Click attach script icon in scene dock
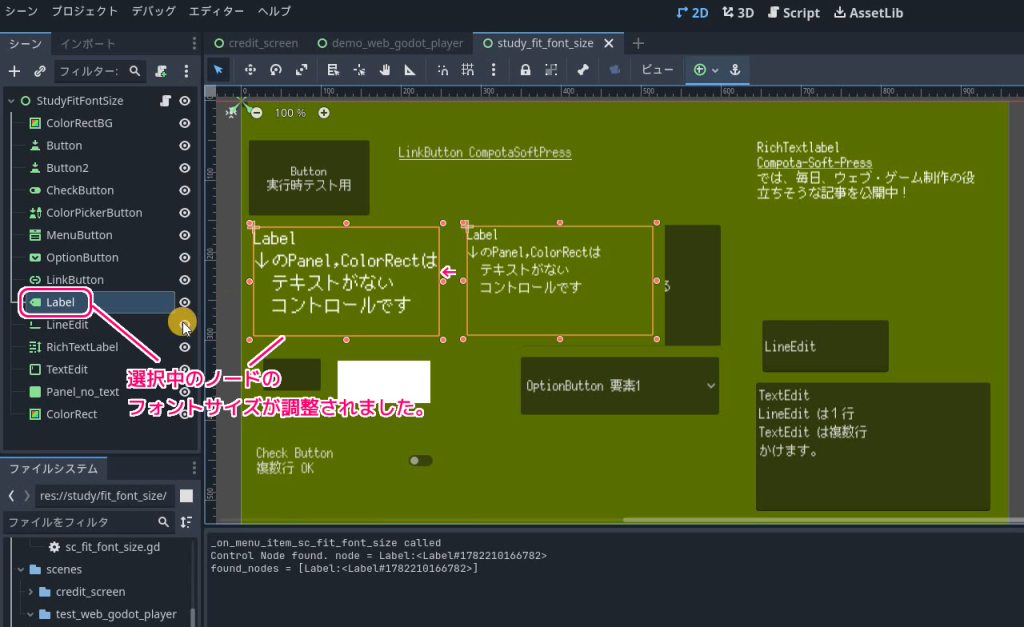Image resolution: width=1024 pixels, height=627 pixels. pyautogui.click(x=161, y=71)
